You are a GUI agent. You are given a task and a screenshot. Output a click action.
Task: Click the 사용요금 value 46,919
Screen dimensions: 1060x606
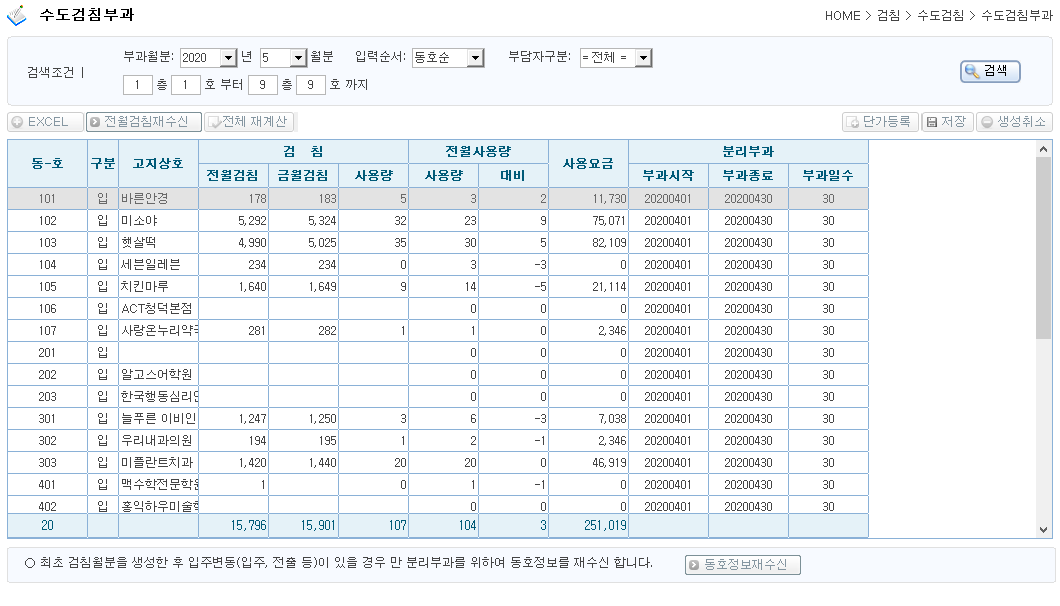click(x=588, y=463)
